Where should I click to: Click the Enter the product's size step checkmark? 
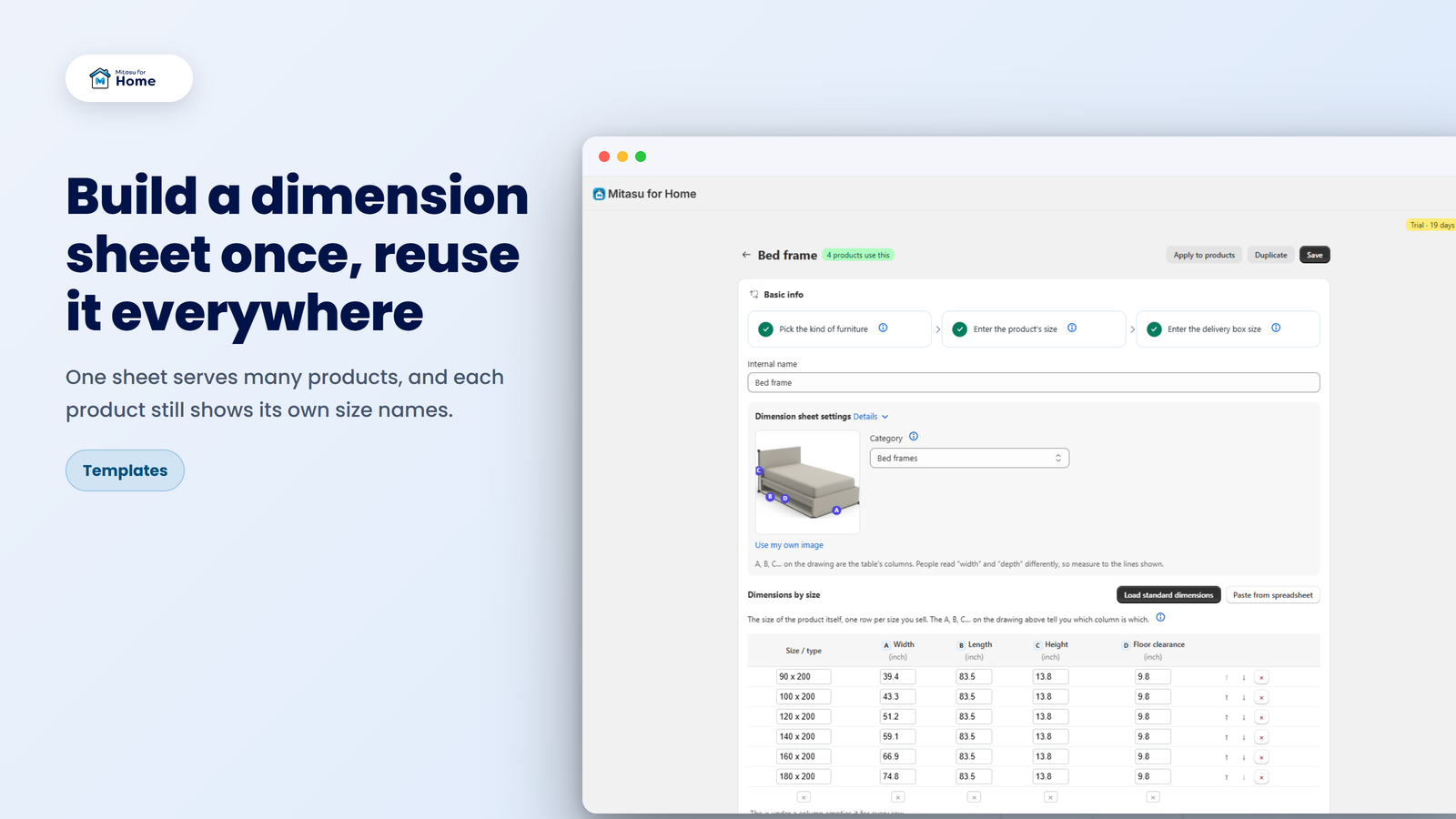(x=960, y=329)
